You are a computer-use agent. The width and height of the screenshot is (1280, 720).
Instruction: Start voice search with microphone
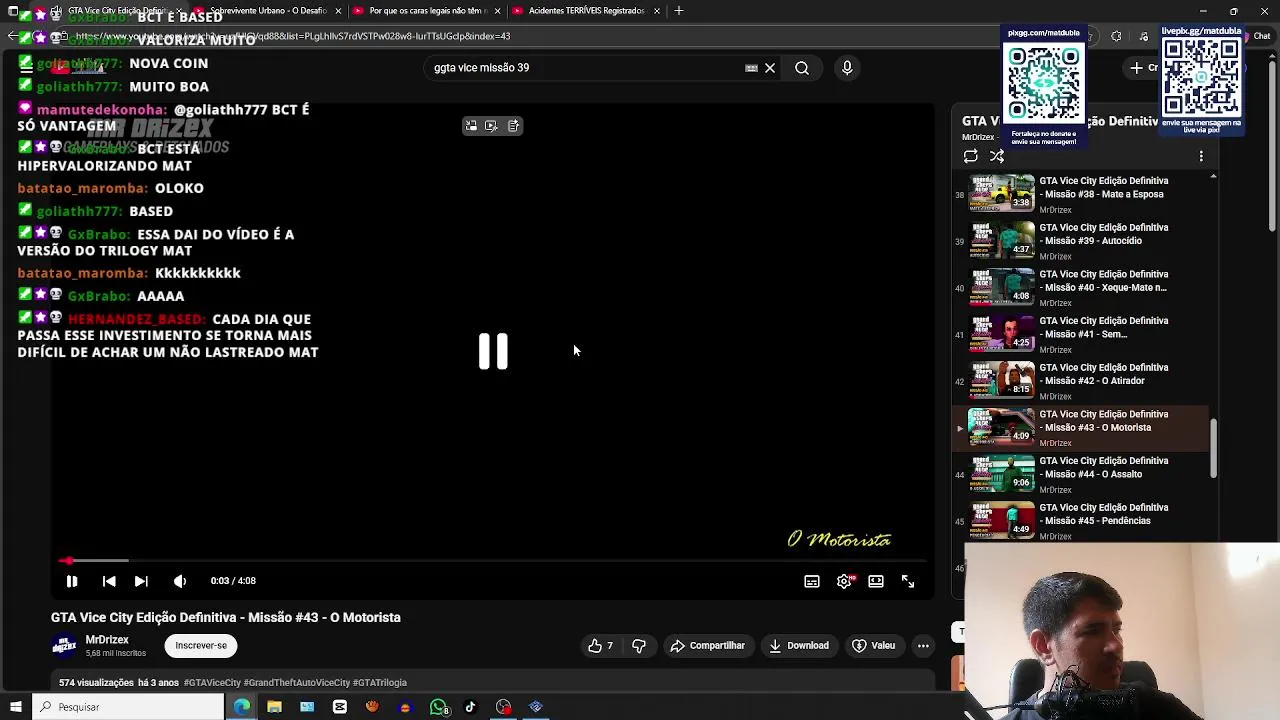pos(847,68)
